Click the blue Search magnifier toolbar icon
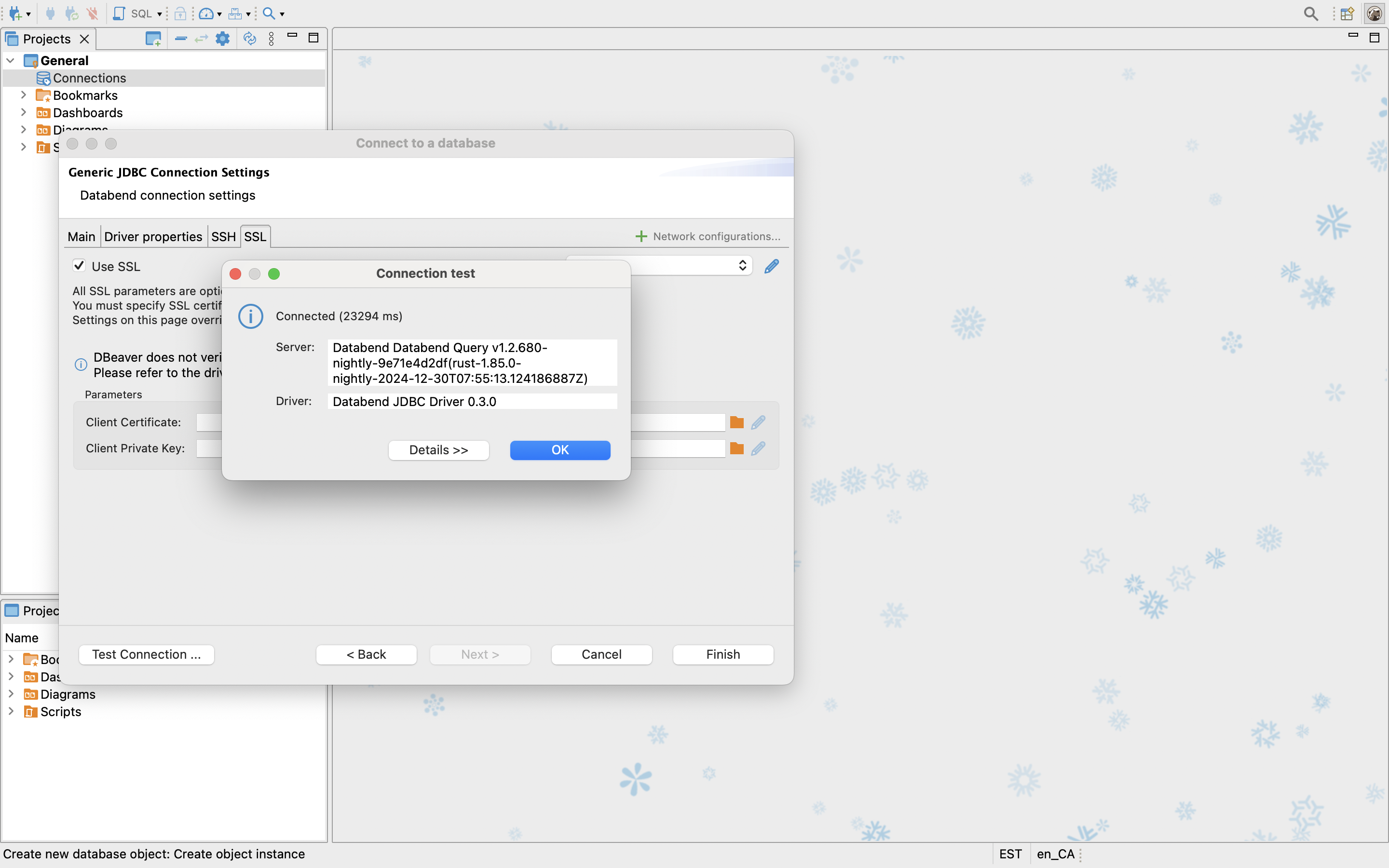Screen dimensions: 1389x868 tap(269, 13)
